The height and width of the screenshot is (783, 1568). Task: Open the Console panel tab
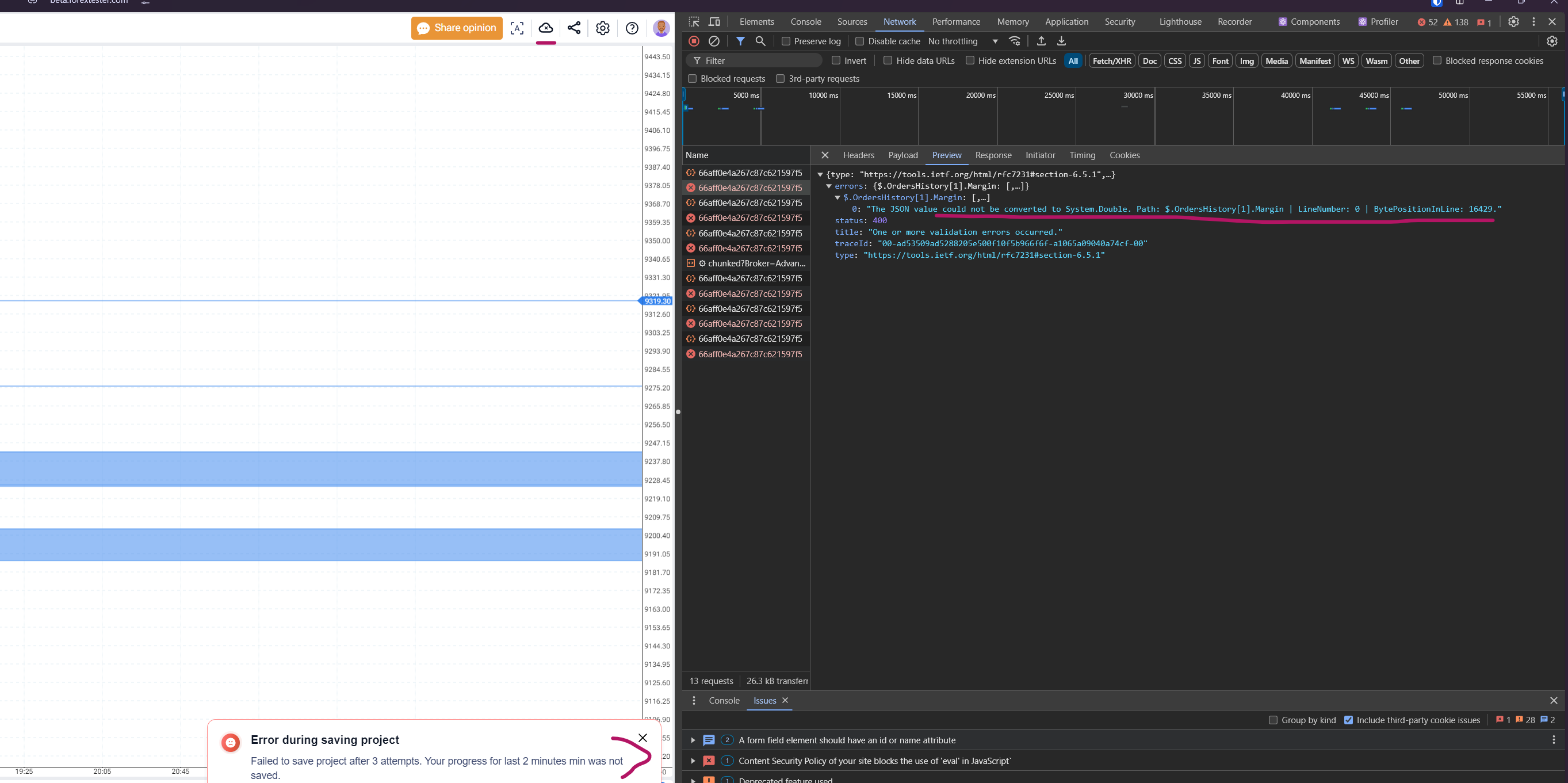coord(805,22)
